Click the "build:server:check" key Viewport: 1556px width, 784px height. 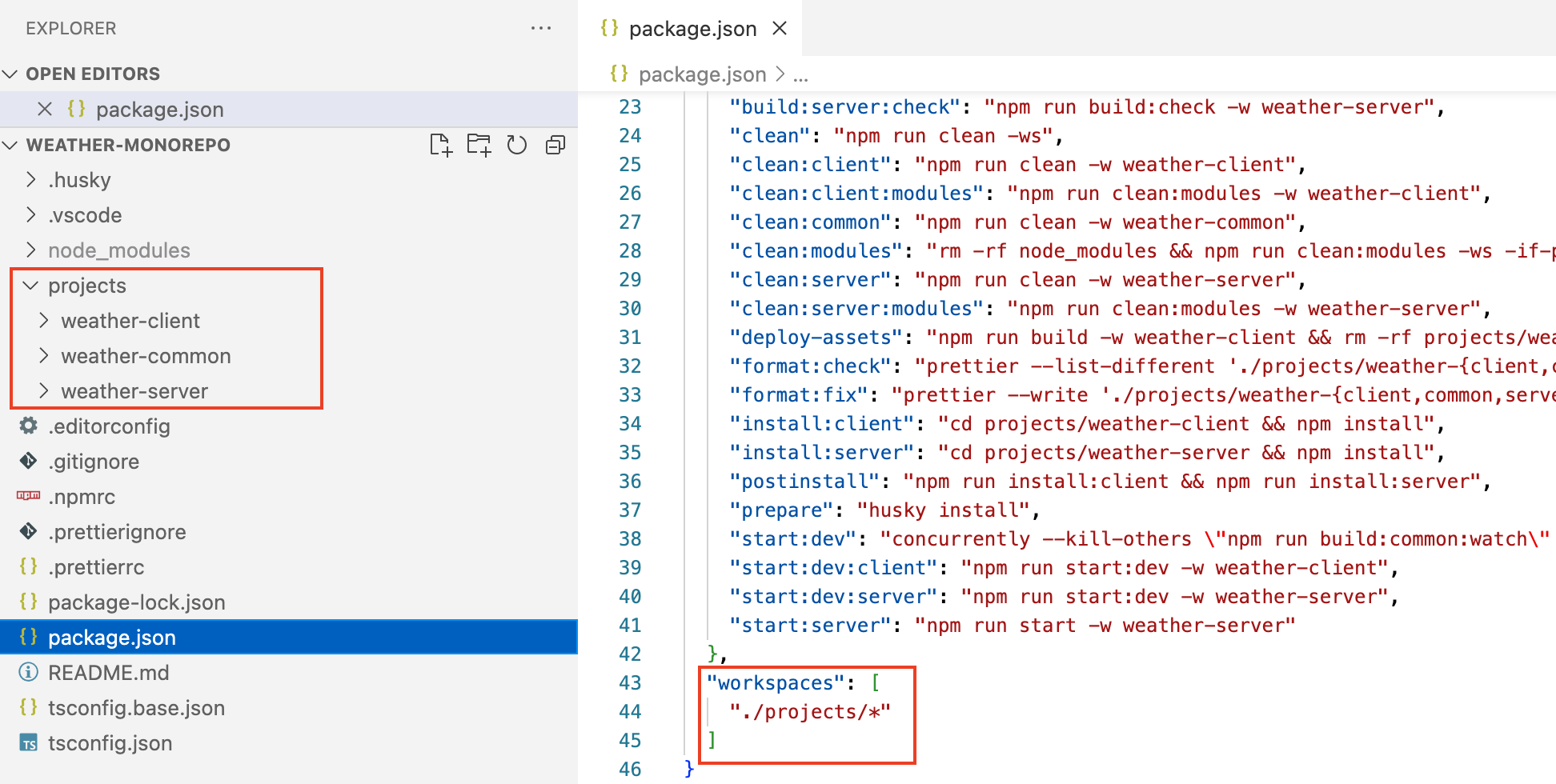tap(845, 106)
